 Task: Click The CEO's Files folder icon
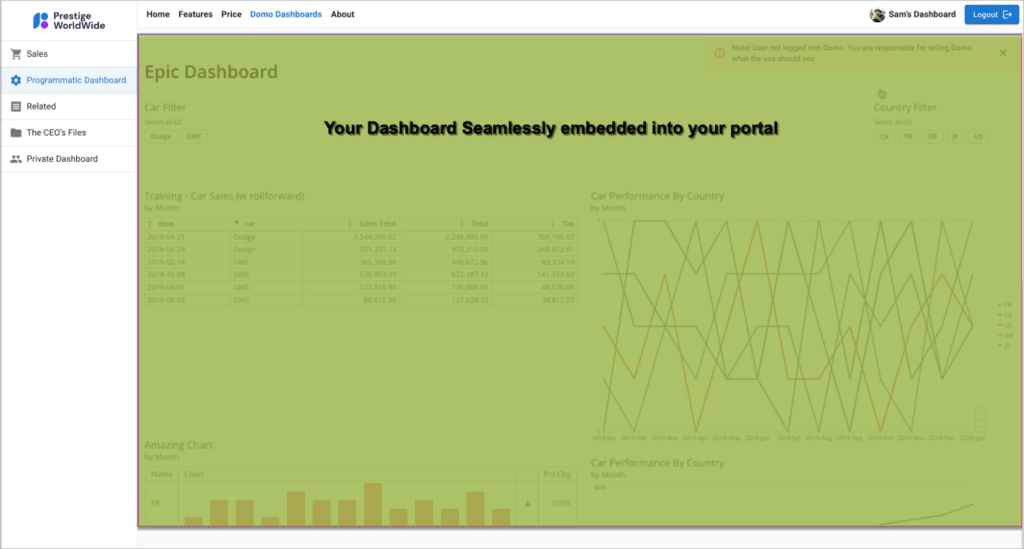pyautogui.click(x=16, y=133)
